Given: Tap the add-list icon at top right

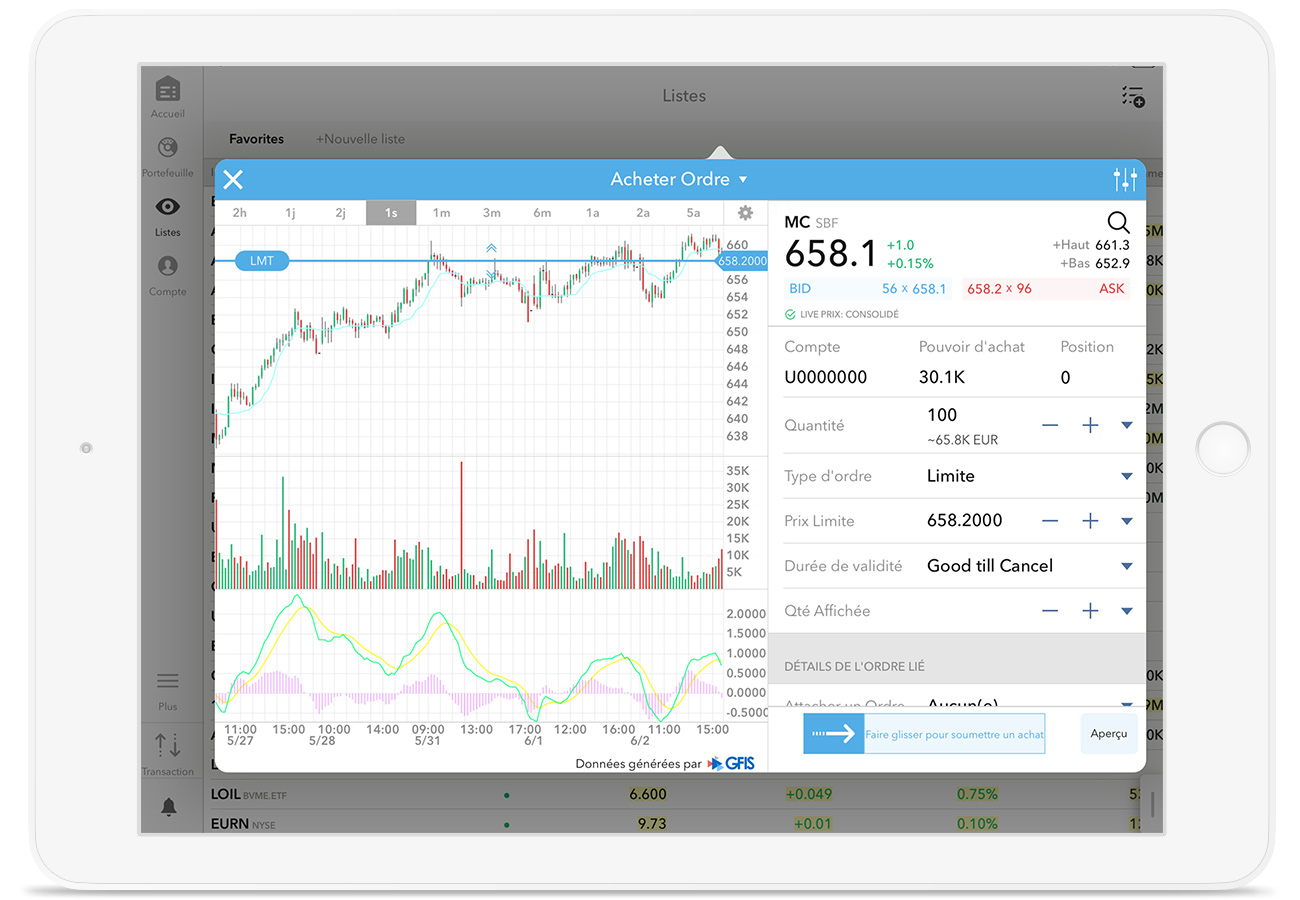Looking at the screenshot, I should tap(1132, 96).
